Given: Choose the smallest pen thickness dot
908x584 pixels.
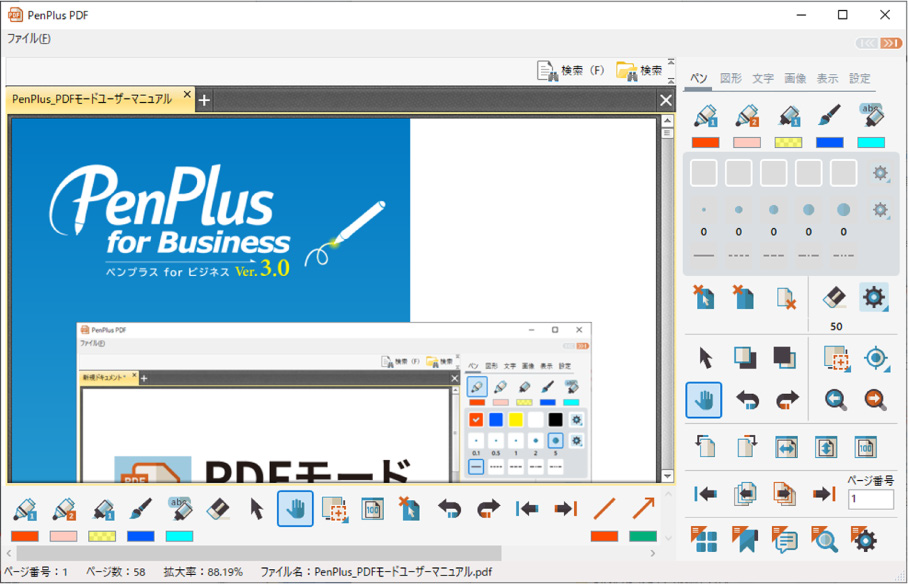Looking at the screenshot, I should [704, 210].
